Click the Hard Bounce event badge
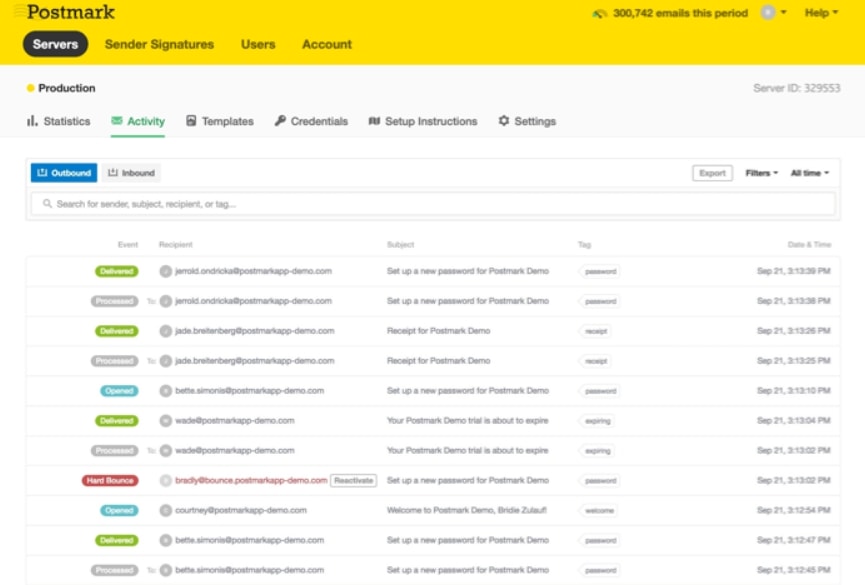The height and width of the screenshot is (585, 865). tap(110, 480)
